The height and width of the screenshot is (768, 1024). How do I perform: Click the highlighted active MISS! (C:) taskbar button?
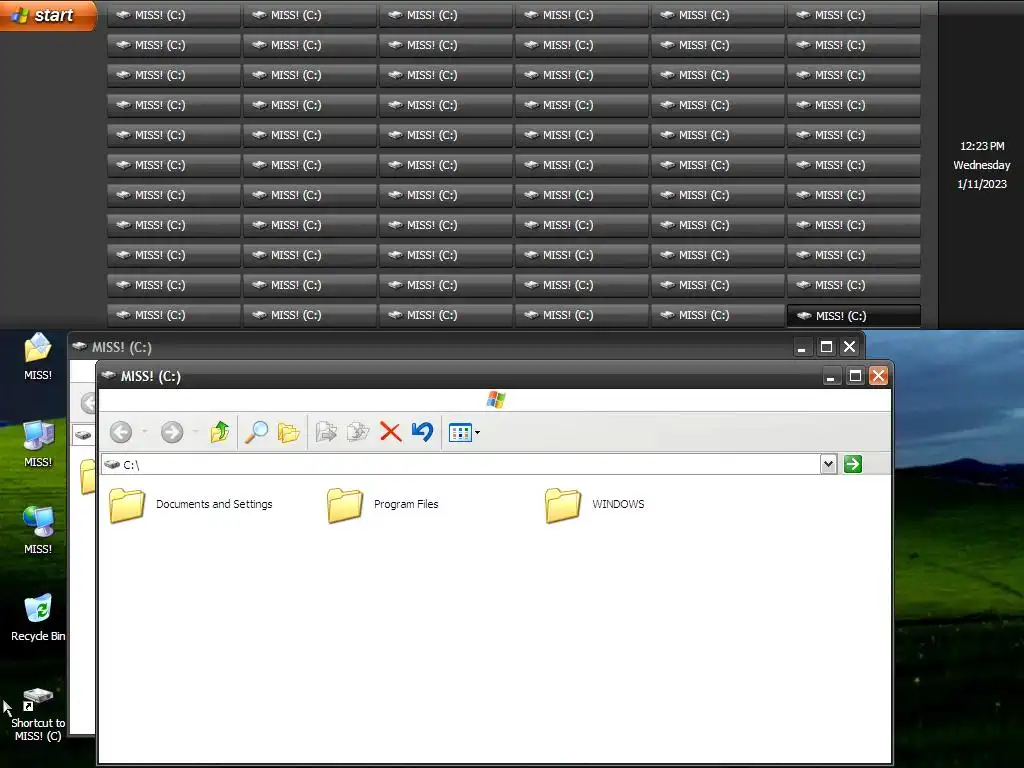tap(854, 316)
